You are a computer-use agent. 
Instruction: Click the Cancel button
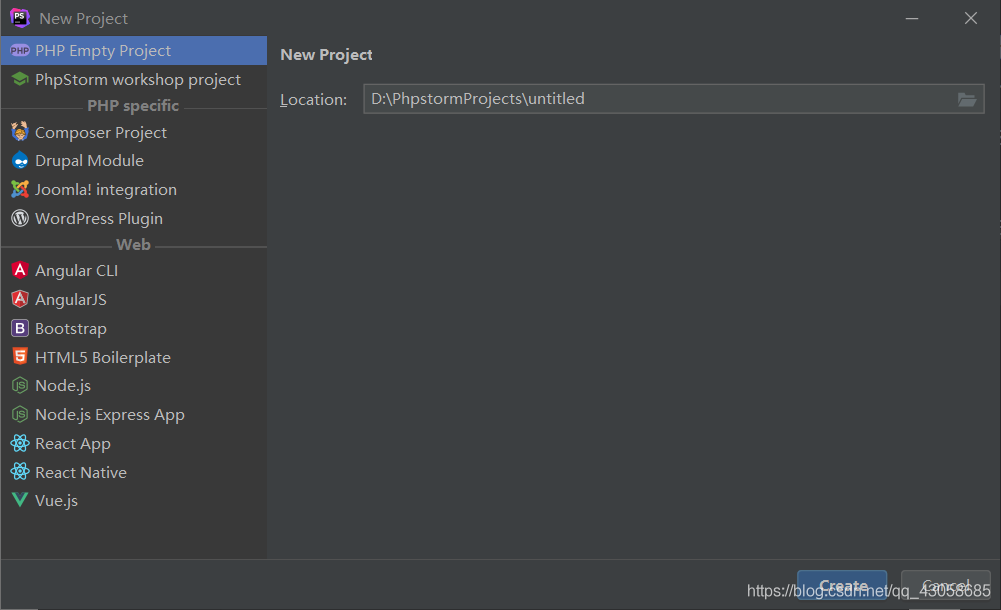945,585
